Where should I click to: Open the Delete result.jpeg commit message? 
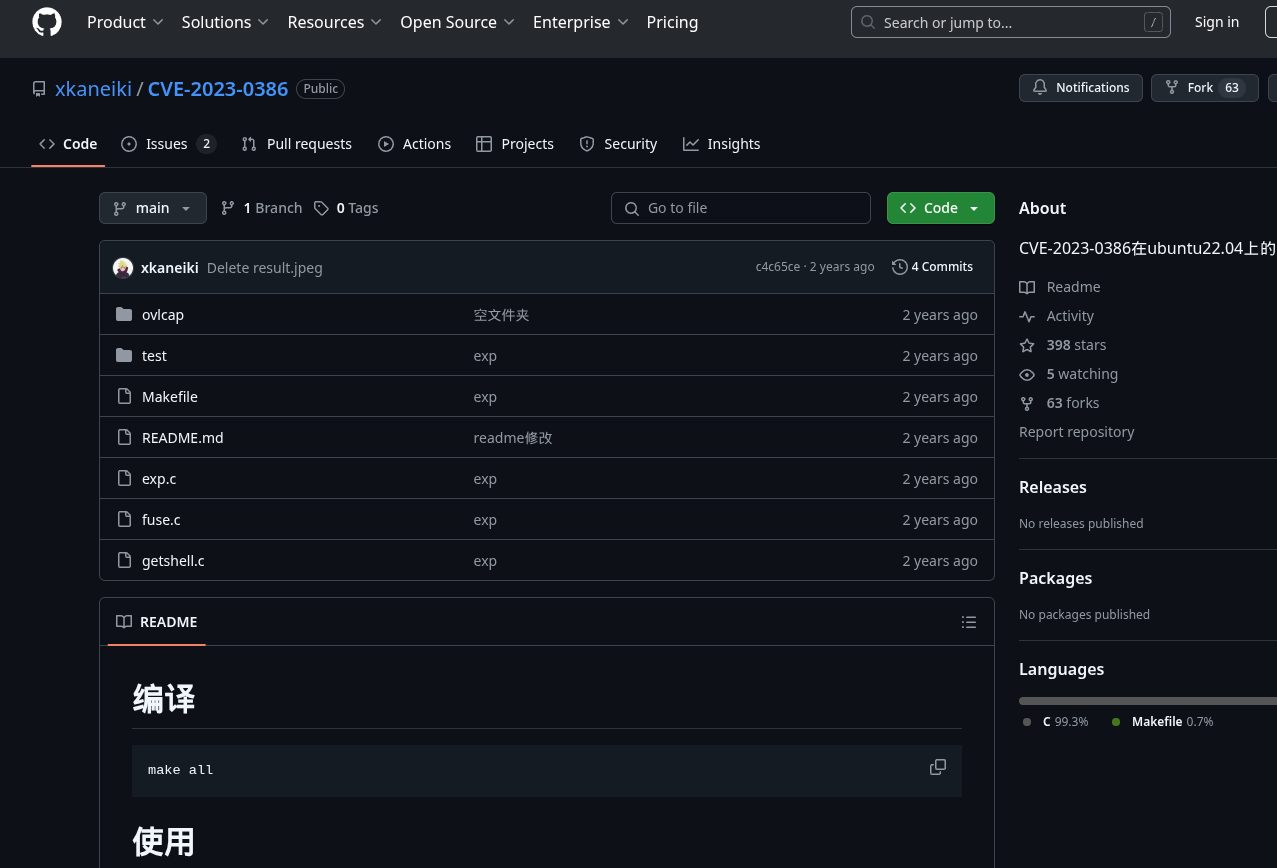click(x=265, y=268)
